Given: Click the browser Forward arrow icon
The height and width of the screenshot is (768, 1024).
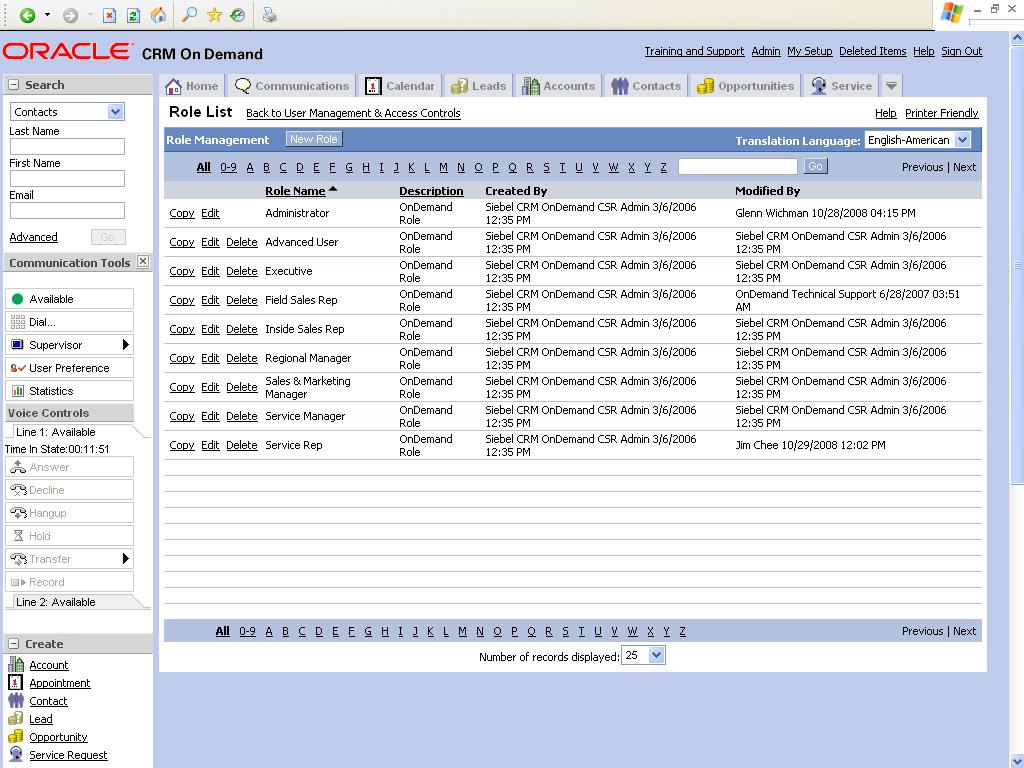Looking at the screenshot, I should tap(70, 15).
